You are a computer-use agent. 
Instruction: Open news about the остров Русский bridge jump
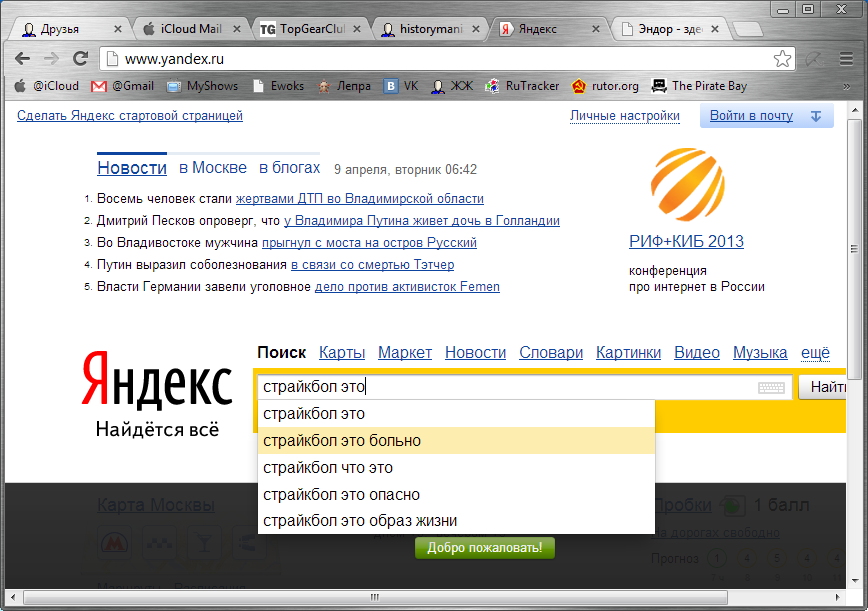[369, 243]
